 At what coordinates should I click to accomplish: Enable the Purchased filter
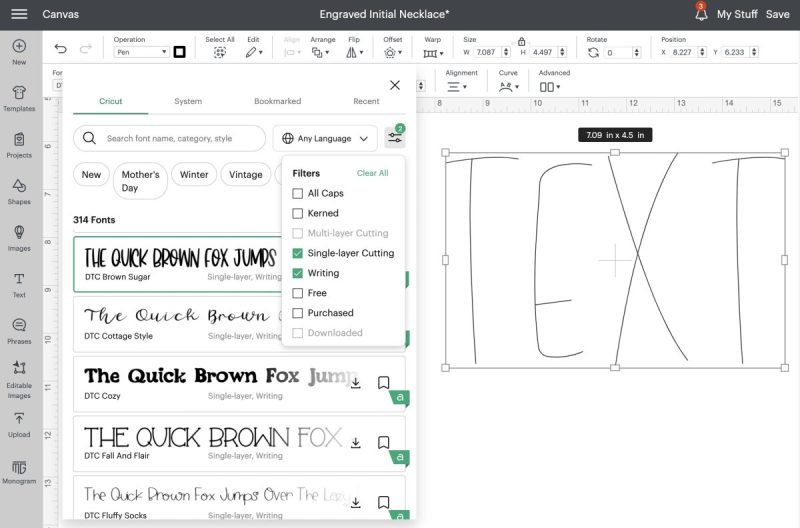[x=297, y=313]
